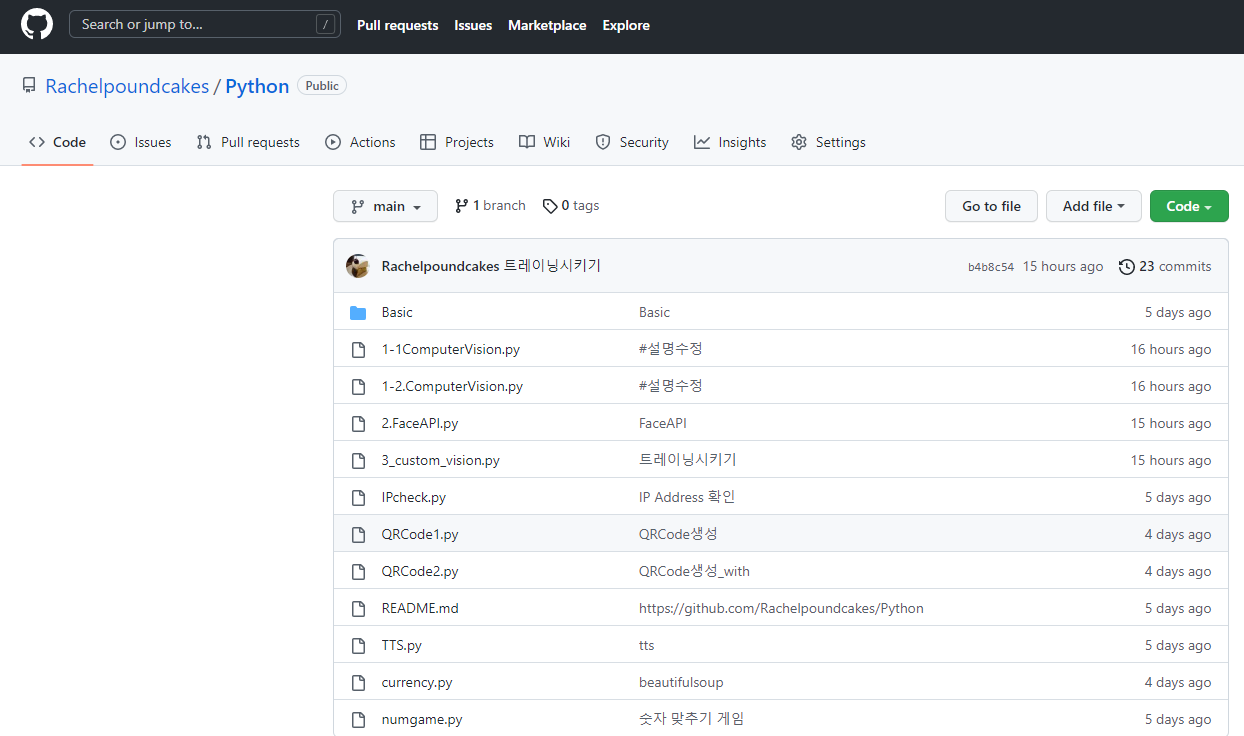Image resolution: width=1244 pixels, height=736 pixels.
Task: Open the Projects tab
Action: click(x=457, y=143)
